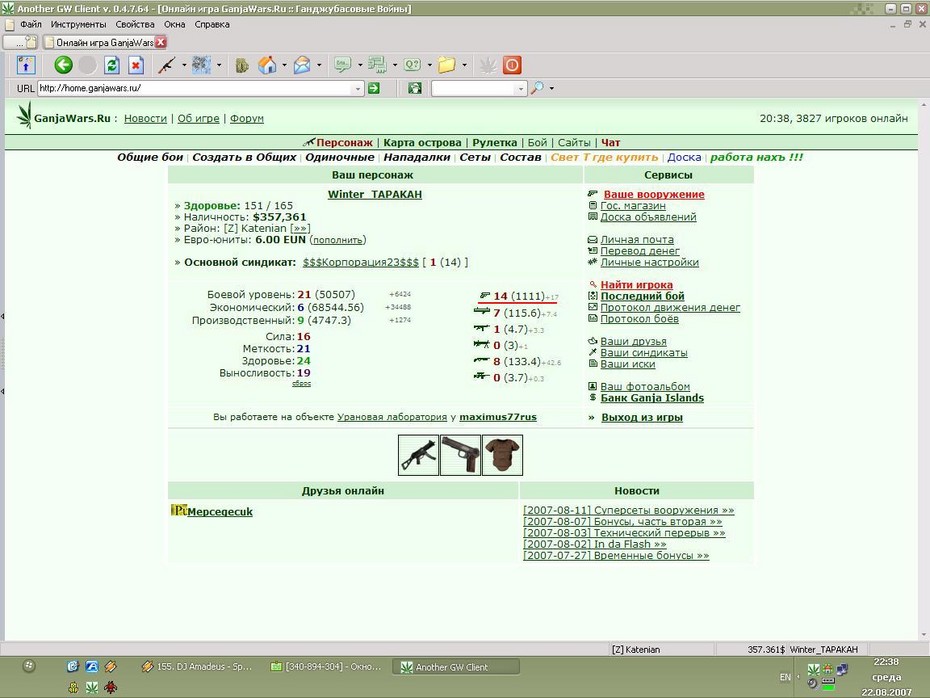Click the green back arrow toolbar icon
Viewport: 930px width, 698px height.
coord(63,65)
